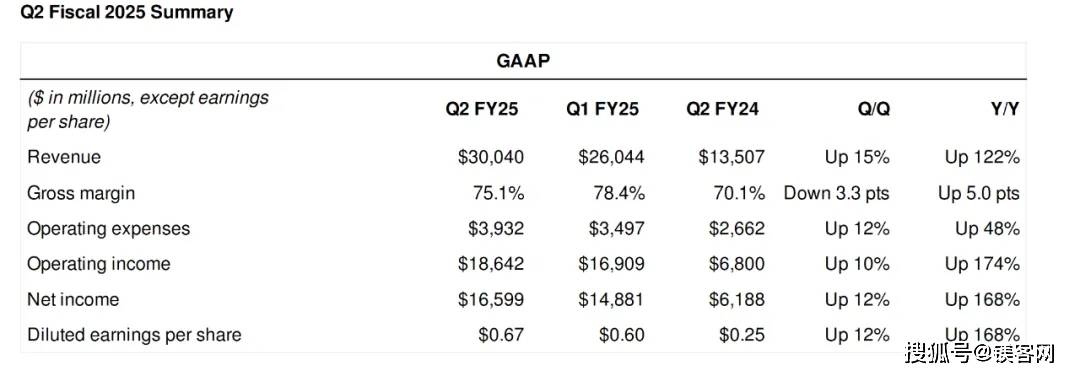This screenshot has width=1080, height=376.
Task: Click the Q2 FY24 column header
Action: click(x=723, y=109)
